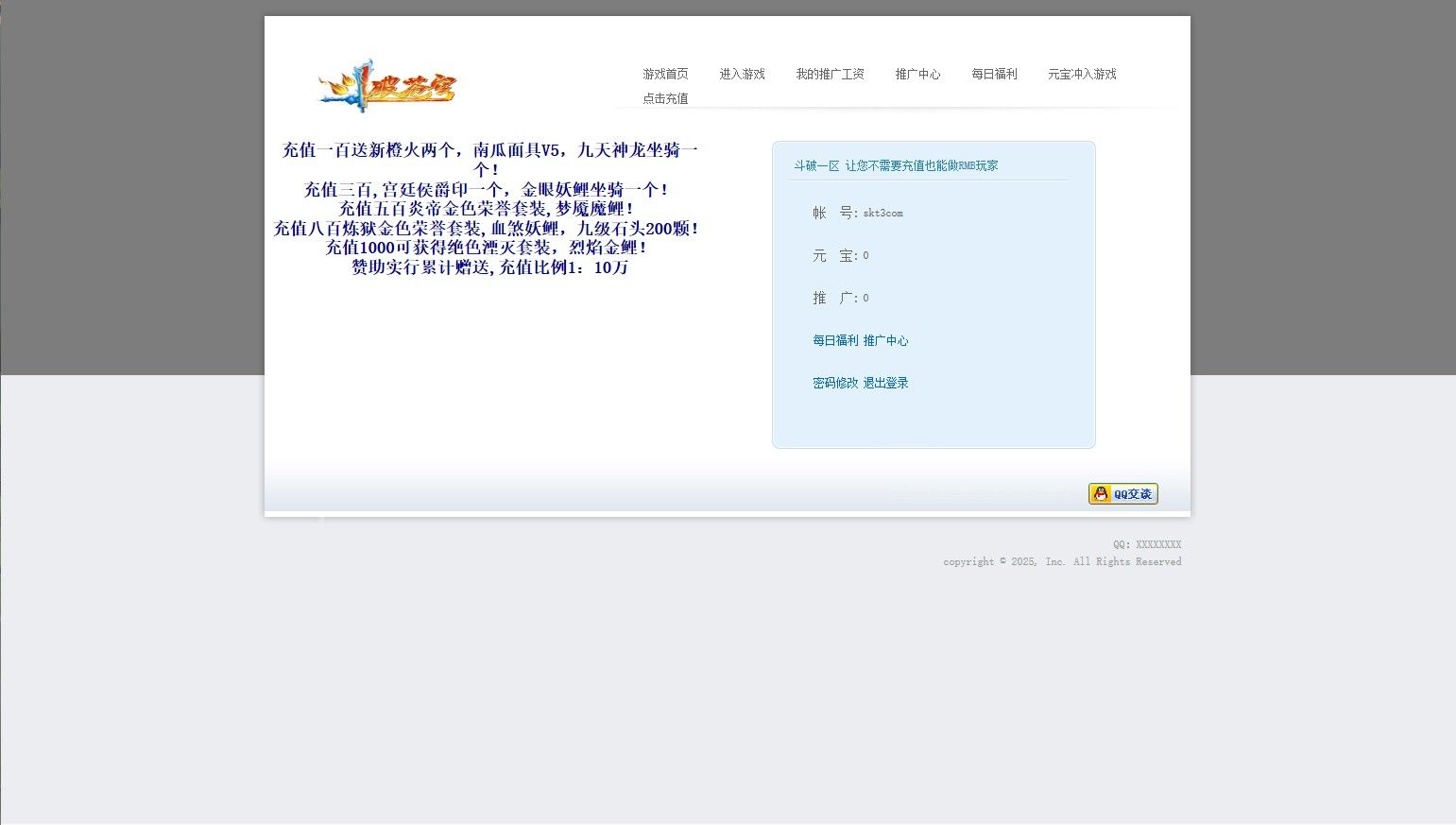The height and width of the screenshot is (825, 1456).
Task: Navigate to 推广中心 from top bar
Action: coord(917,74)
